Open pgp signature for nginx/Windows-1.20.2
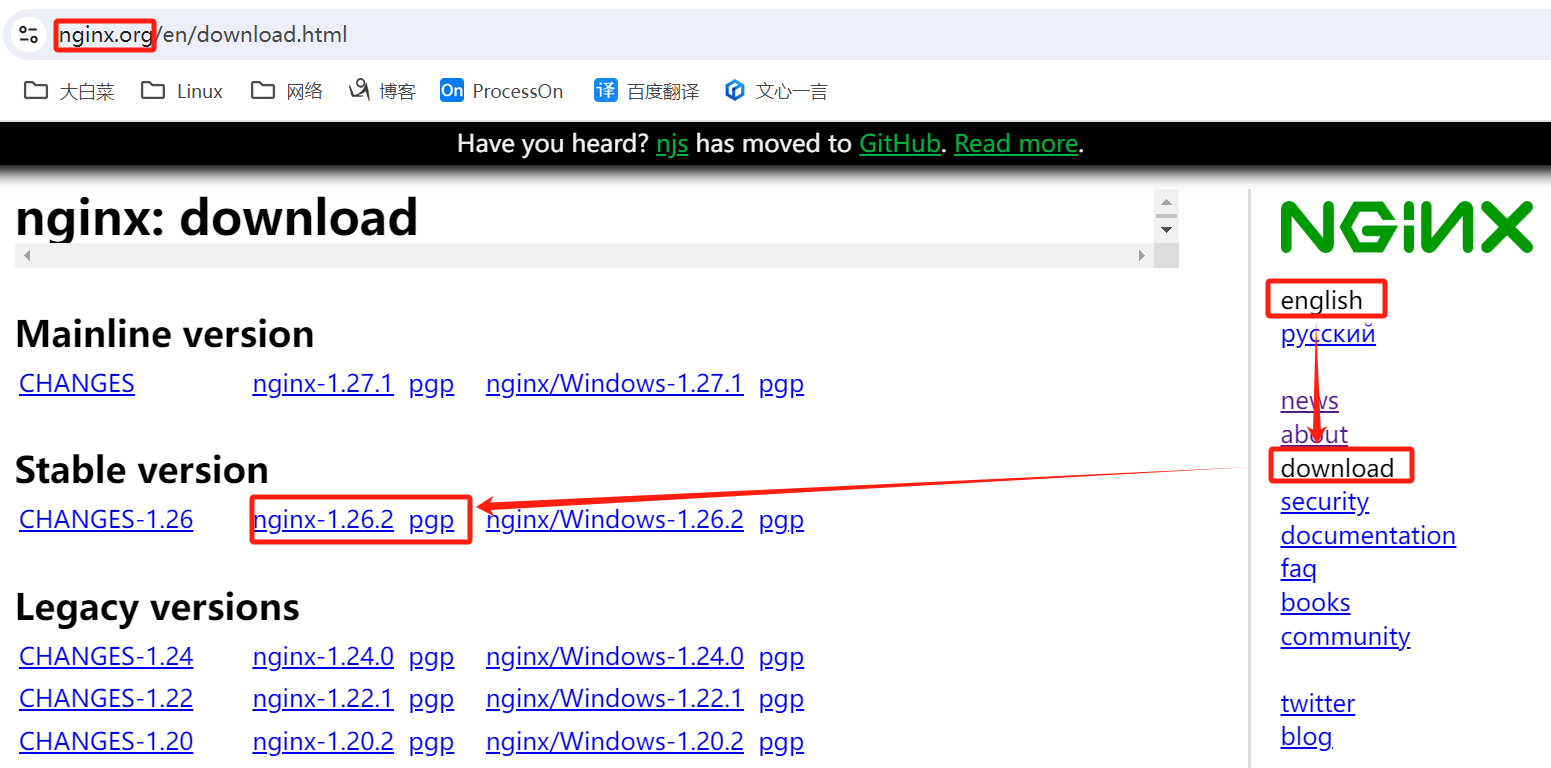 (x=781, y=742)
